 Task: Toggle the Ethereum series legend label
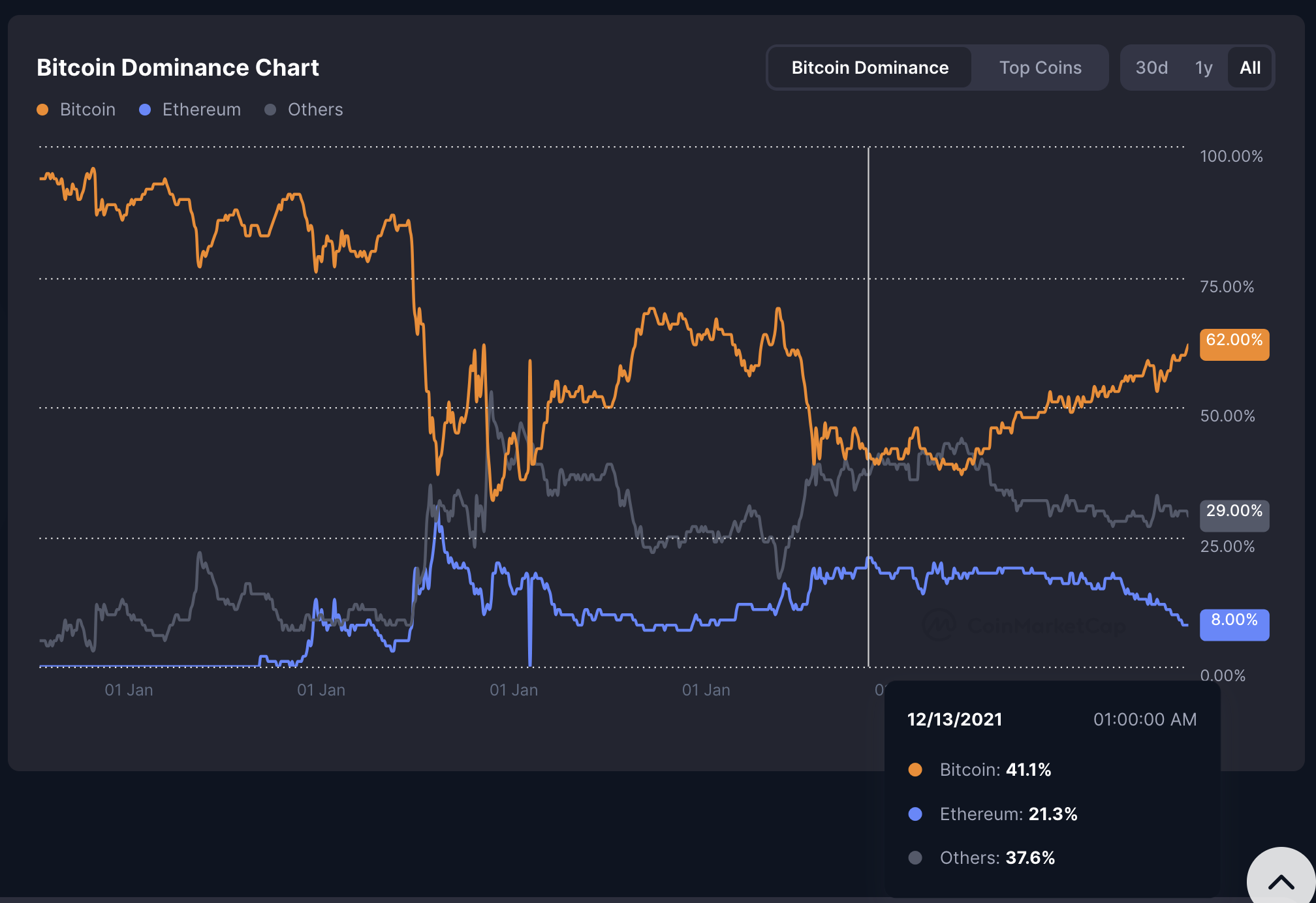tap(201, 110)
